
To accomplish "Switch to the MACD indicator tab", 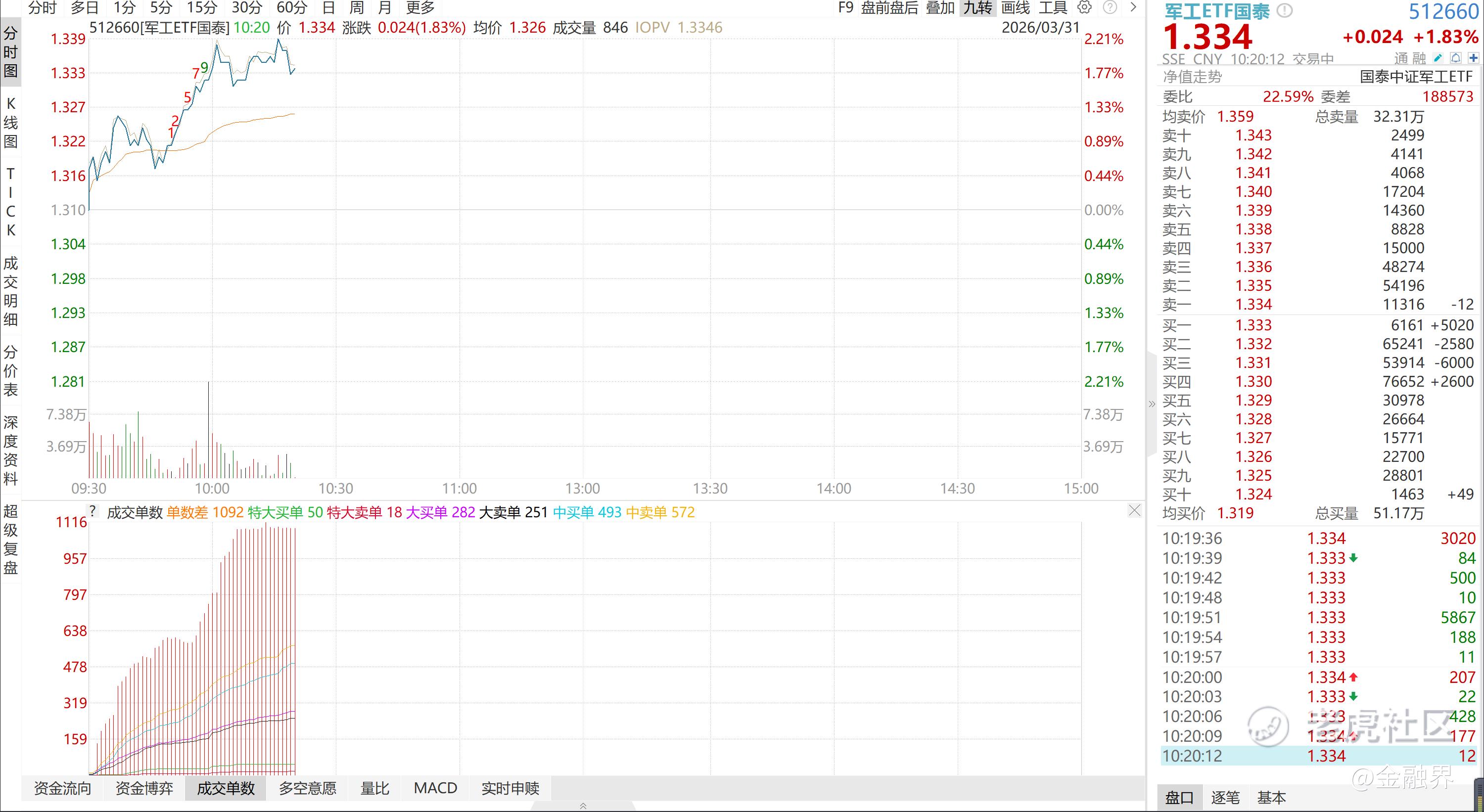I will pyautogui.click(x=435, y=788).
